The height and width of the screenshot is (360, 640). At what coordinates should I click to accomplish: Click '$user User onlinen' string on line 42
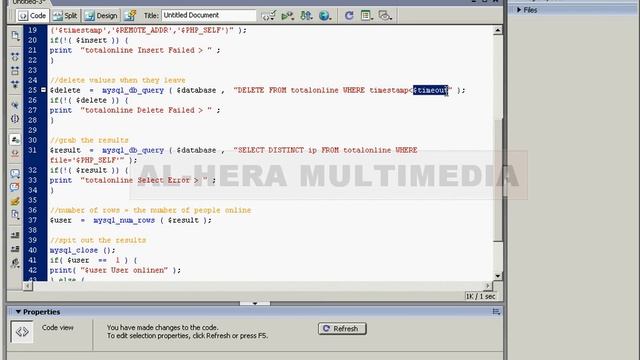(124, 270)
